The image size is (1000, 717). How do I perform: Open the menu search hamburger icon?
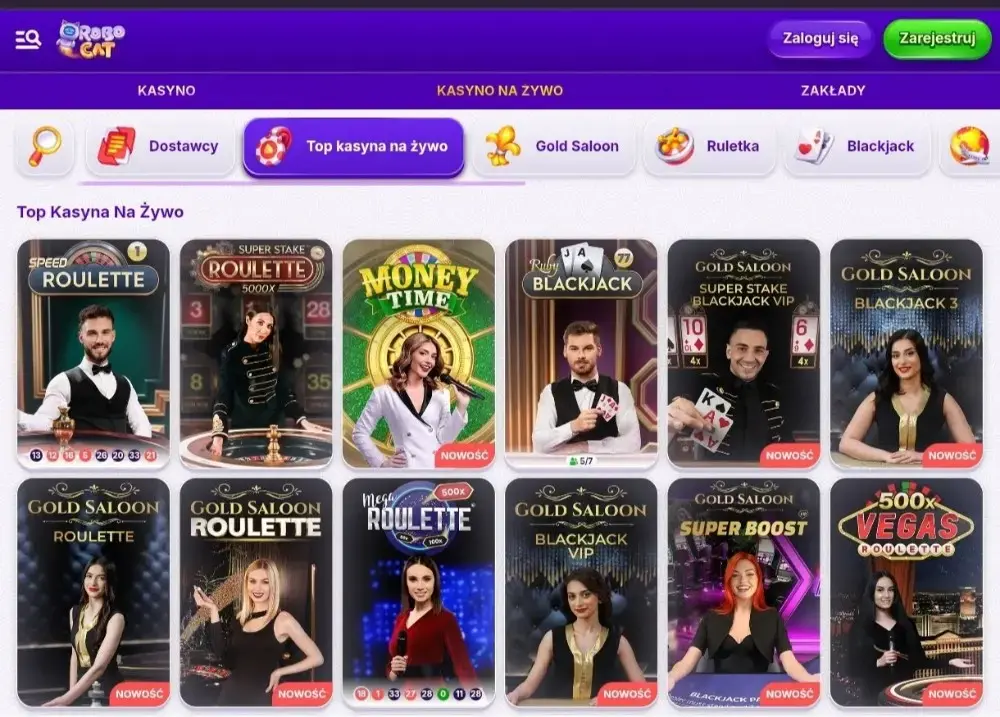(28, 40)
